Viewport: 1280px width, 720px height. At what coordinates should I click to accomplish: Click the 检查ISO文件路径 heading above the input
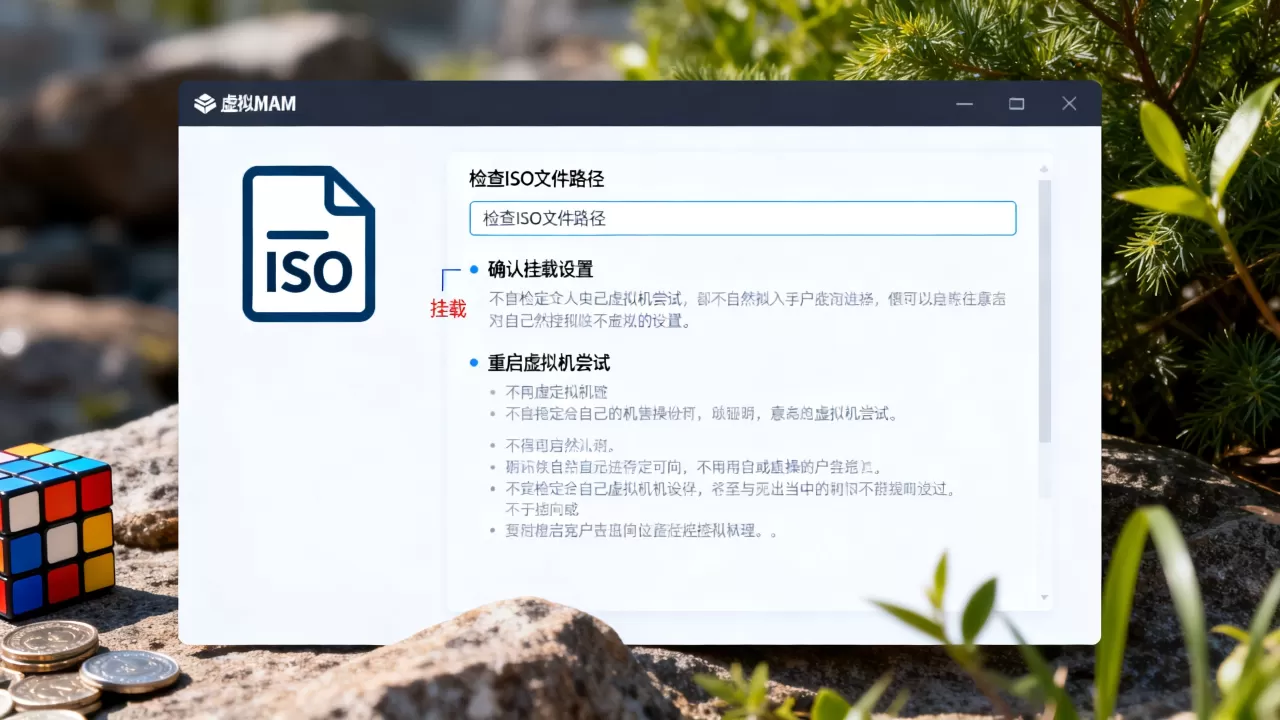[x=537, y=179]
